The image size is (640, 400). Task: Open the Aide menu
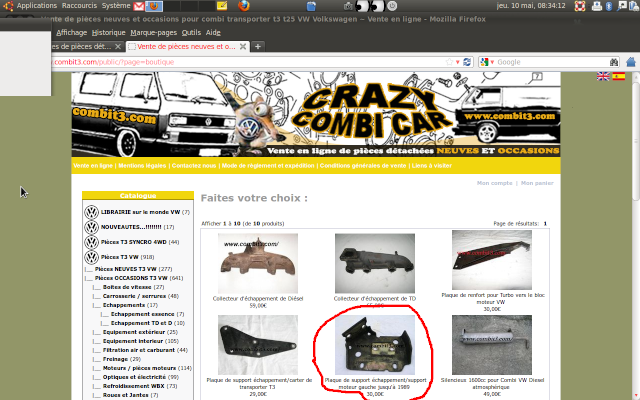(x=213, y=33)
